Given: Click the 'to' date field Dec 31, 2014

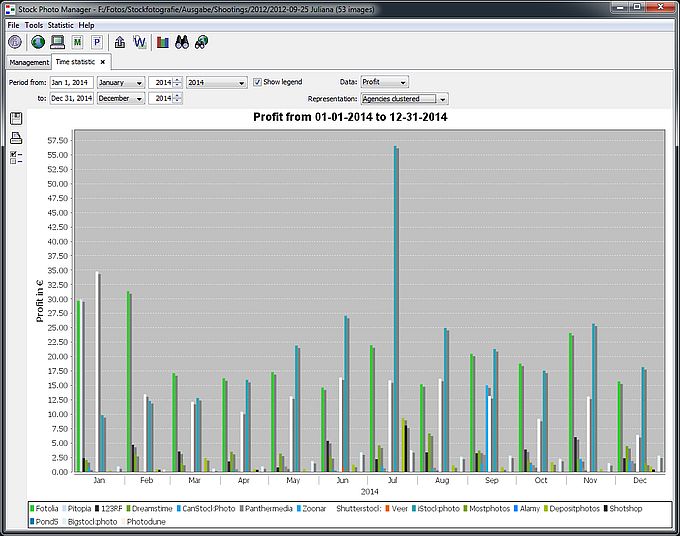Looking at the screenshot, I should [72, 98].
